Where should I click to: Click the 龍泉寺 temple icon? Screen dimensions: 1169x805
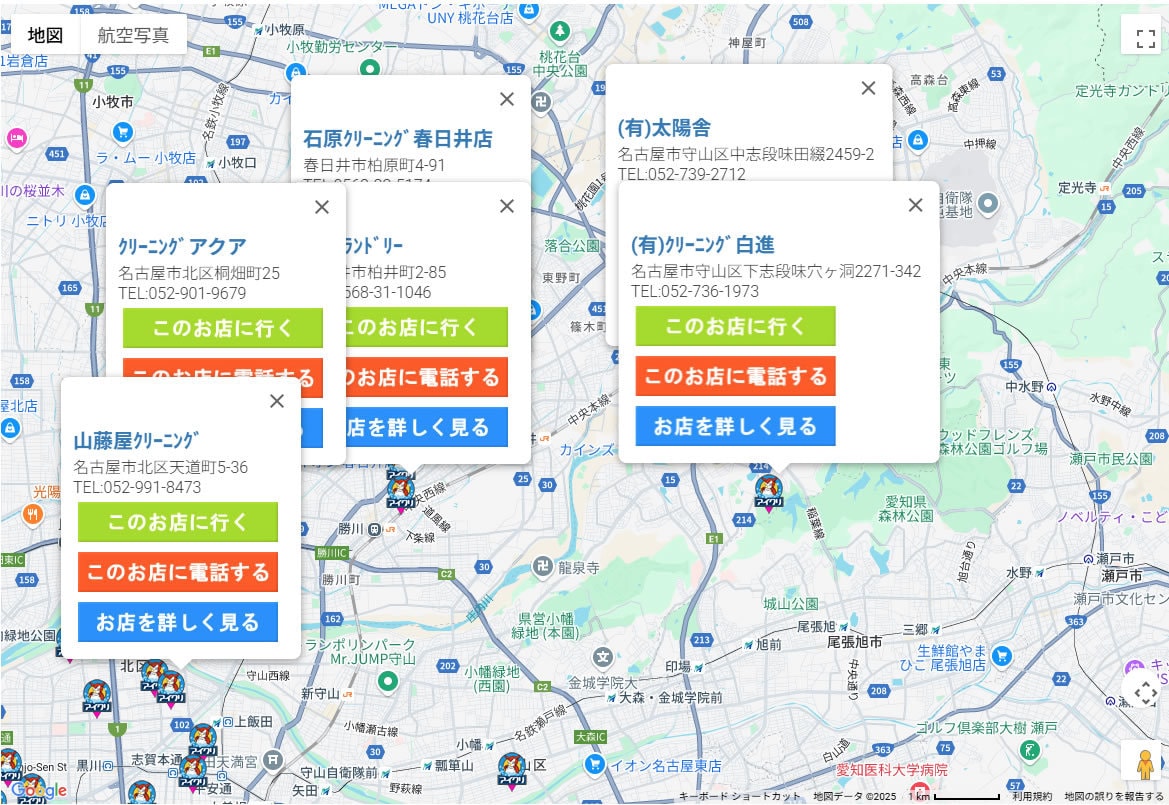pyautogui.click(x=543, y=566)
